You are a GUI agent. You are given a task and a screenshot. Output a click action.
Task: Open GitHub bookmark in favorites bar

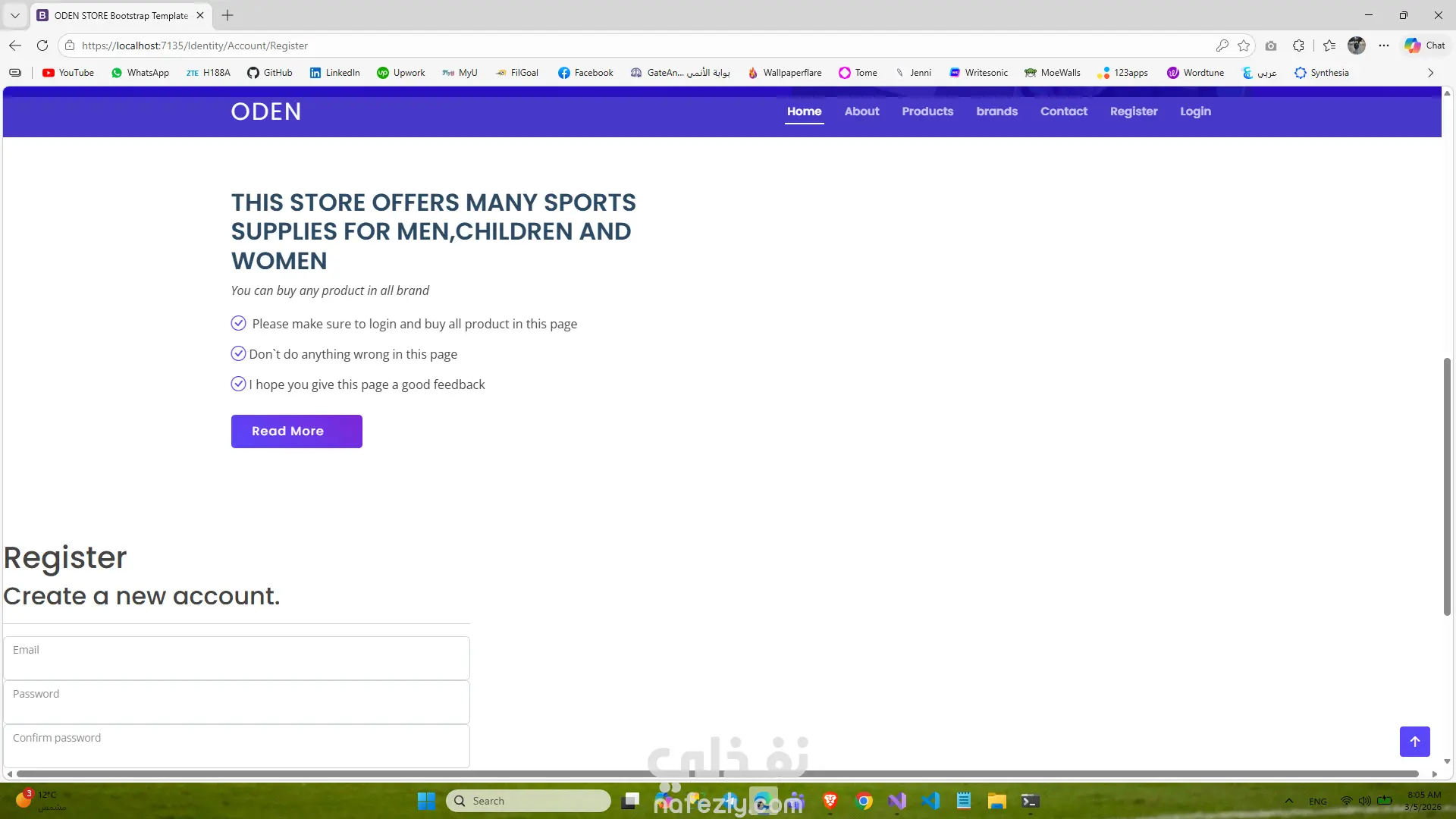(270, 73)
